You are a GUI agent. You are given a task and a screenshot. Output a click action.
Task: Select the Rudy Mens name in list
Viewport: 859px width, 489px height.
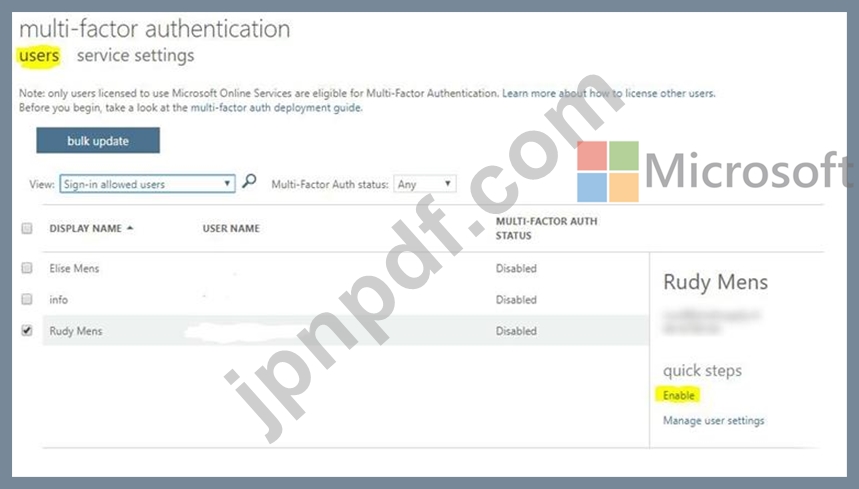[x=76, y=331]
